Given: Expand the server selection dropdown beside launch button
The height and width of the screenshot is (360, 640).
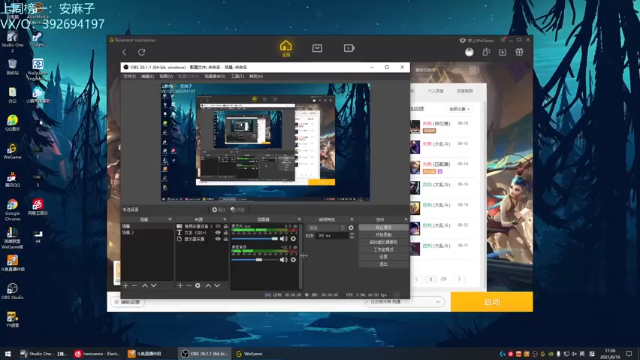Looking at the screenshot, I should (403, 302).
